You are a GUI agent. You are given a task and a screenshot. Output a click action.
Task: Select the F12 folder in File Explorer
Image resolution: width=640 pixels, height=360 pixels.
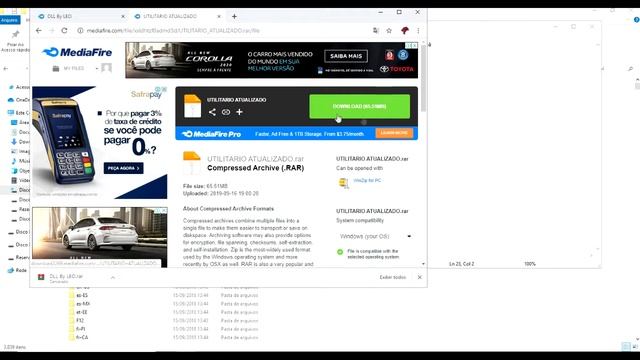(80, 321)
